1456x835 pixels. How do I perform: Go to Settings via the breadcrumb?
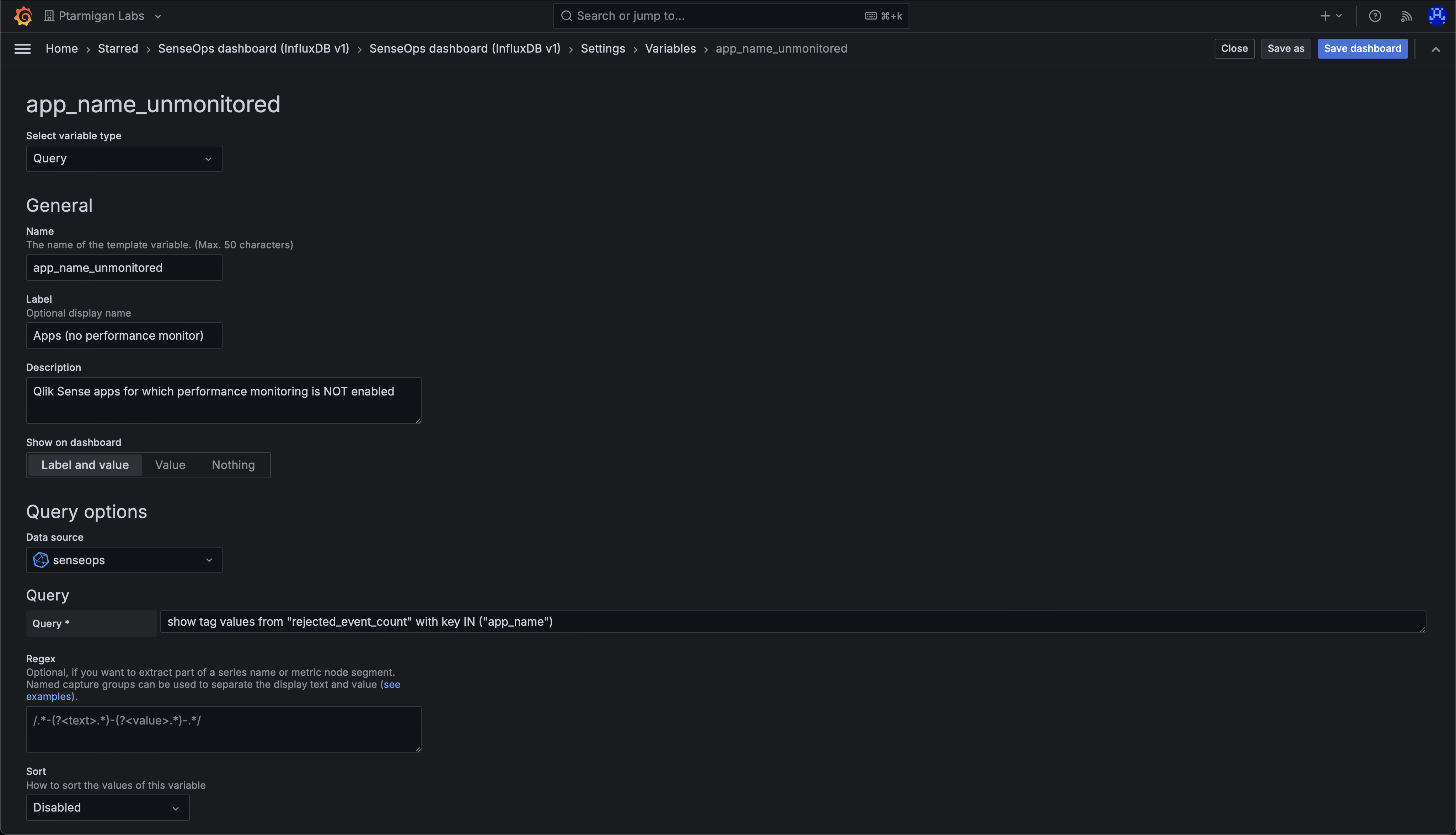pos(603,49)
